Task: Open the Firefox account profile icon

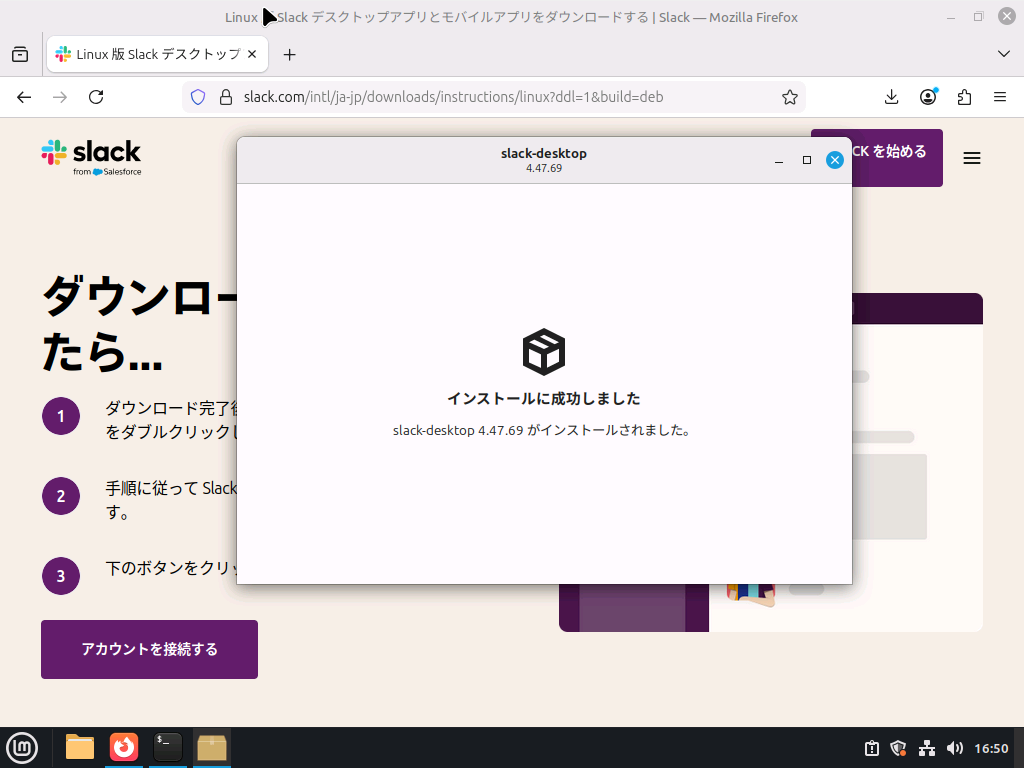Action: tap(927, 96)
